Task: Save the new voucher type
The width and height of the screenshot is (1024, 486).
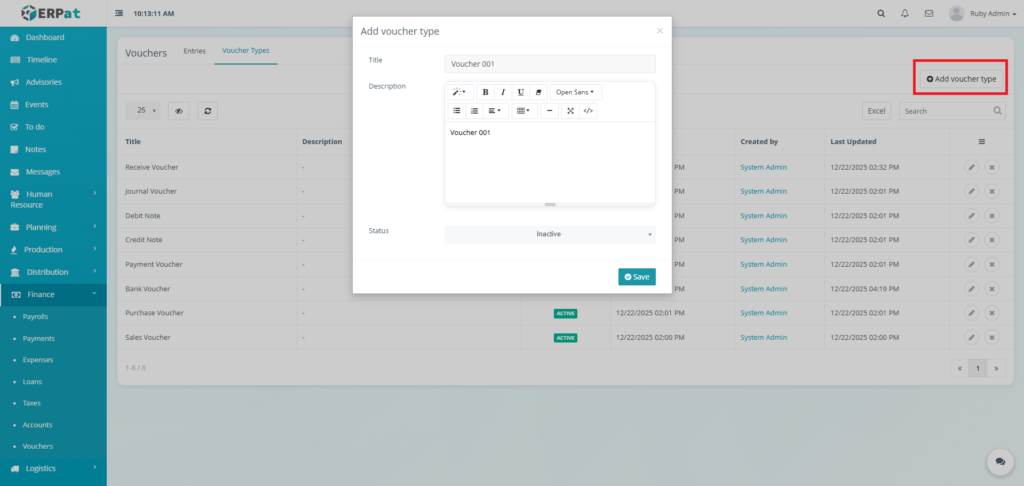Action: [637, 277]
